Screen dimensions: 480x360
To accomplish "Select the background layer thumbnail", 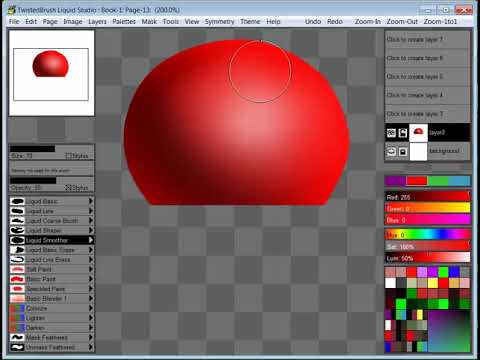I will click(x=418, y=152).
